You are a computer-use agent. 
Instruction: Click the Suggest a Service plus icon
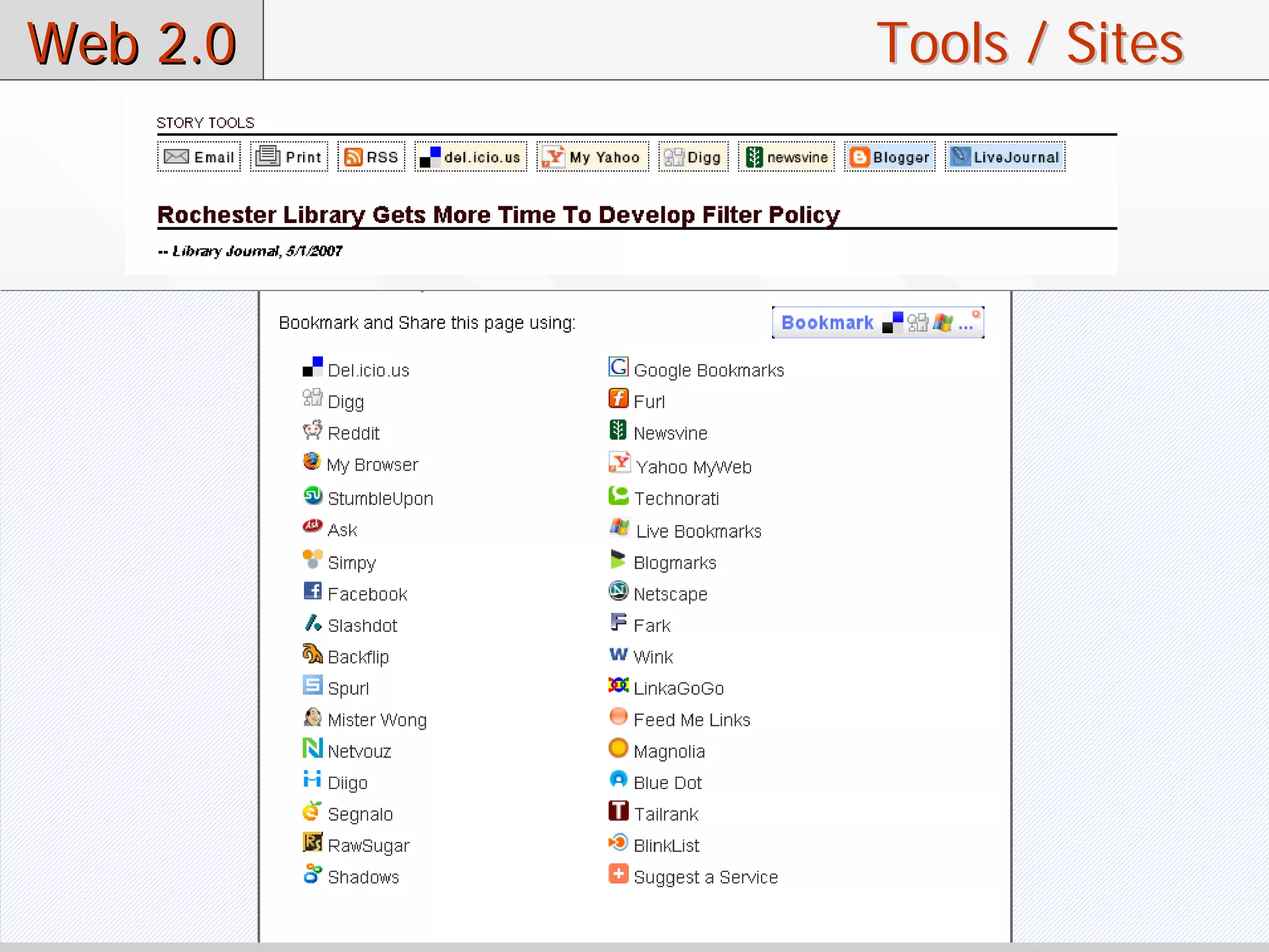[618, 874]
